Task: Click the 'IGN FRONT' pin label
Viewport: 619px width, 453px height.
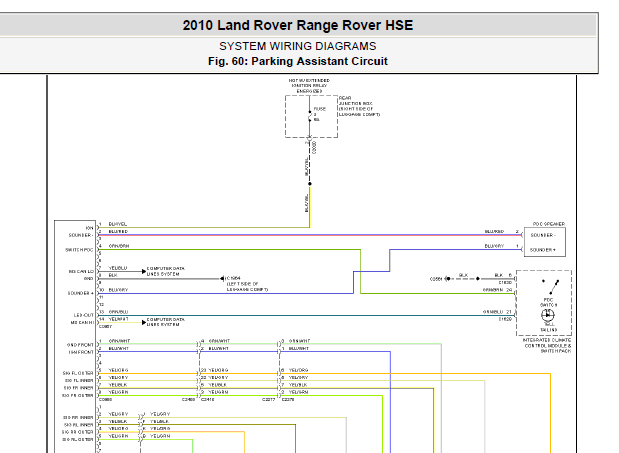Action: (x=81, y=352)
